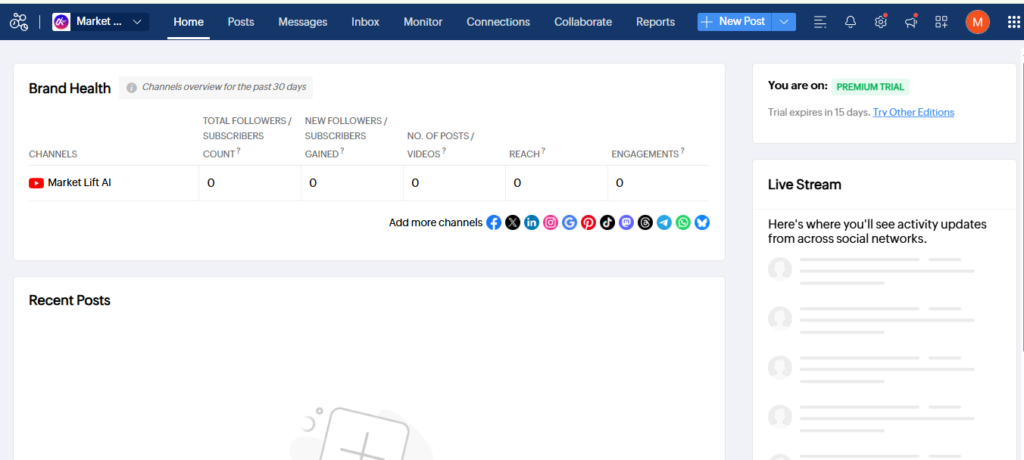1024x460 pixels.
Task: Add a Google Business Profile channel
Action: [569, 223]
